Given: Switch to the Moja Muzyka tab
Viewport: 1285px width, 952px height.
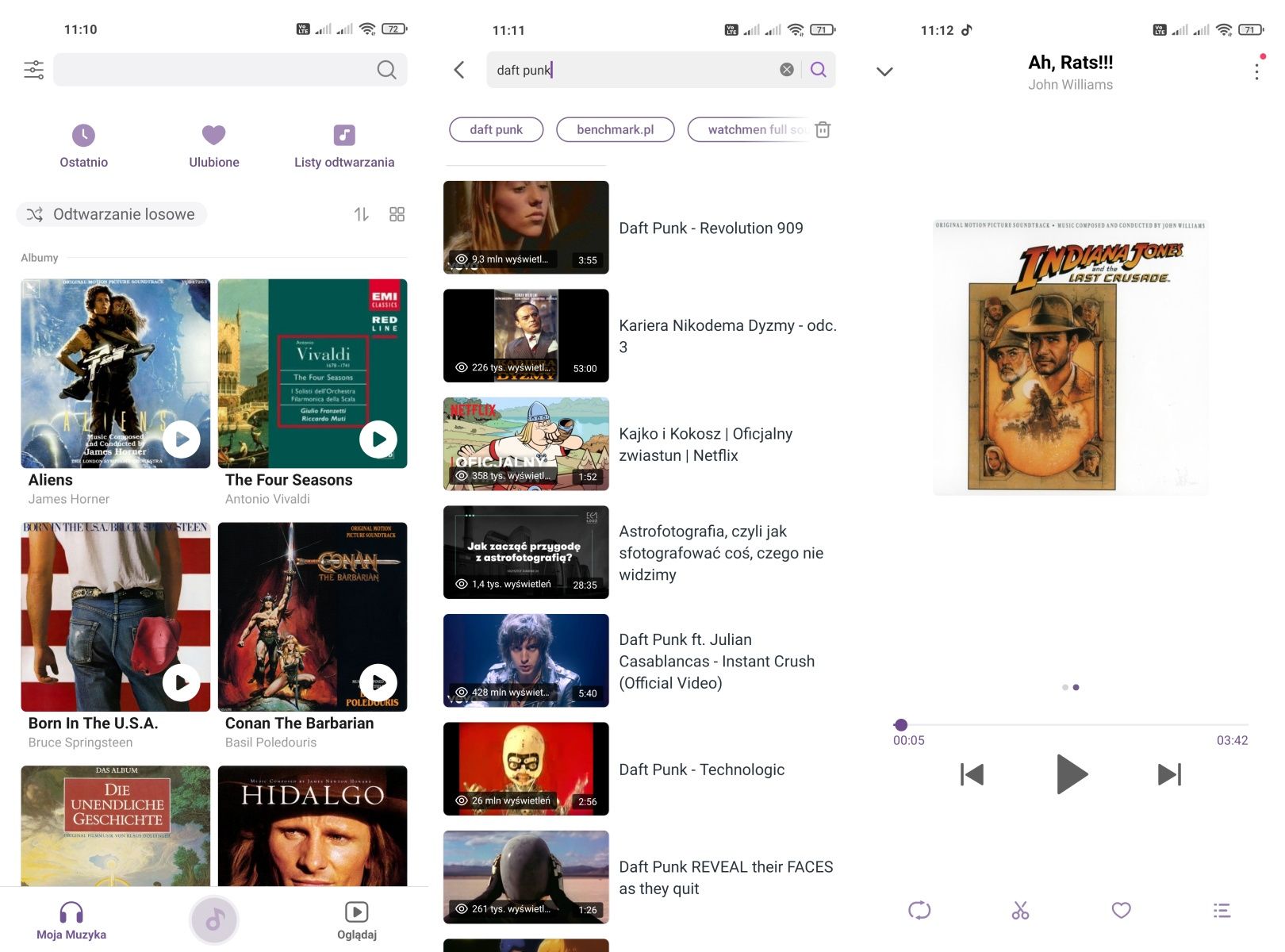Looking at the screenshot, I should coord(71,922).
